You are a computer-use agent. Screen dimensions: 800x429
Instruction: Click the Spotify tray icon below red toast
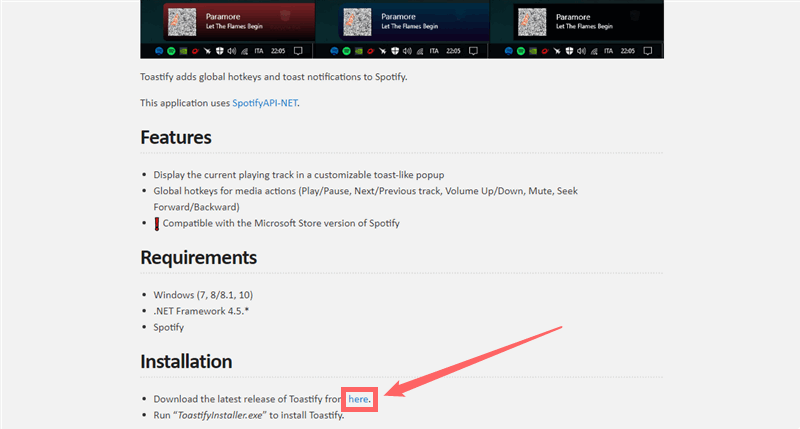point(171,51)
